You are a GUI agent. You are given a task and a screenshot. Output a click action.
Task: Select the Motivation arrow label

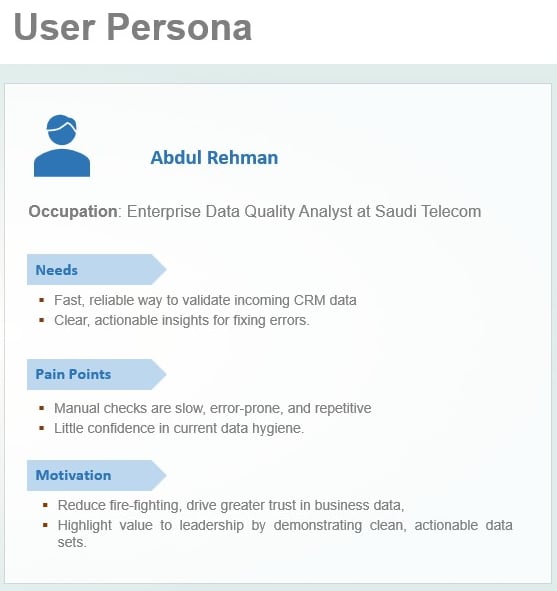(96, 475)
